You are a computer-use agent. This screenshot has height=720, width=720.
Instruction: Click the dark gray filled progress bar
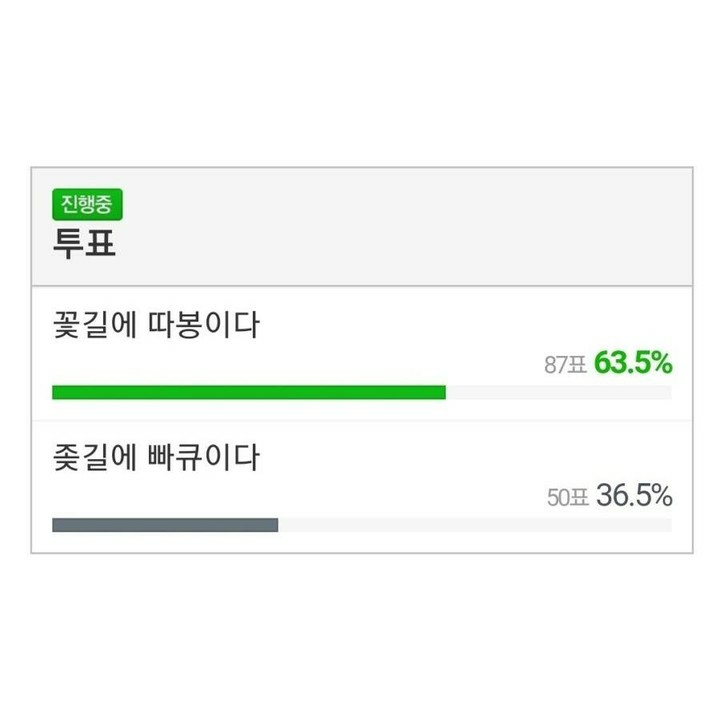point(165,525)
